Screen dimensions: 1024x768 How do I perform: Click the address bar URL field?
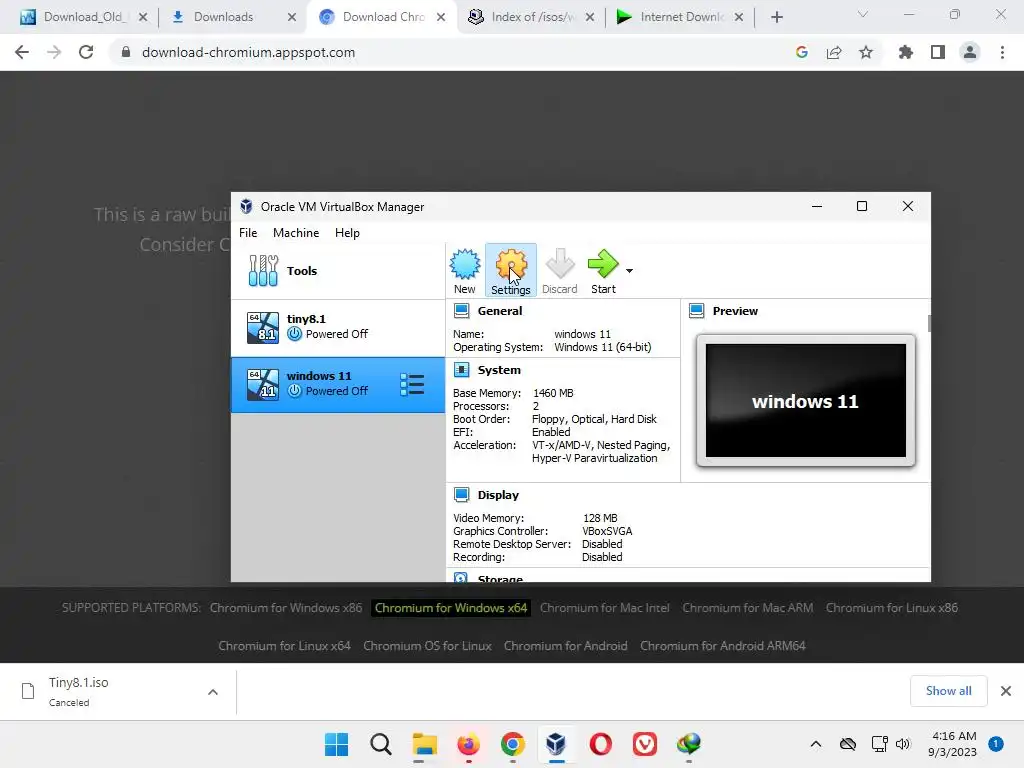coord(451,52)
